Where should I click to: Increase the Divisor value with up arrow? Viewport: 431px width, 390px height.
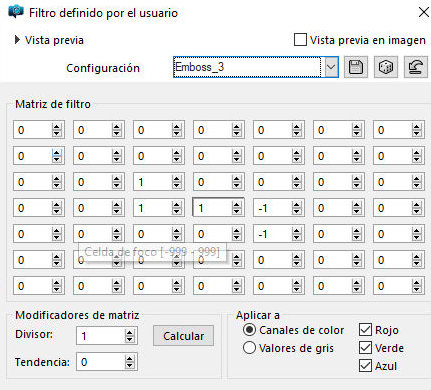point(129,332)
